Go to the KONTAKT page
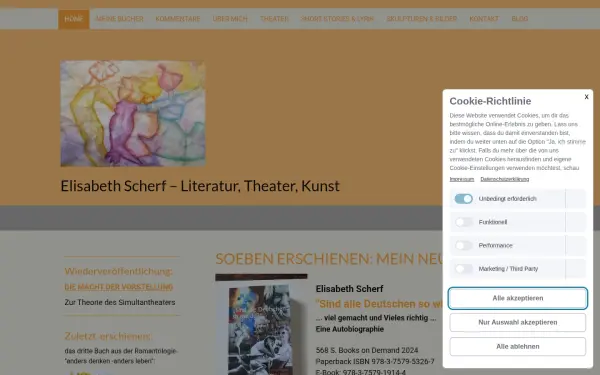The width and height of the screenshot is (600, 375). (x=484, y=19)
